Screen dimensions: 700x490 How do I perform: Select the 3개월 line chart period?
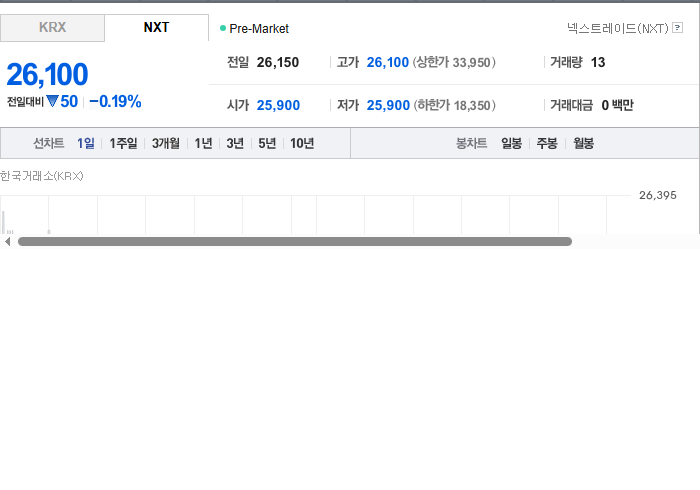coord(166,143)
